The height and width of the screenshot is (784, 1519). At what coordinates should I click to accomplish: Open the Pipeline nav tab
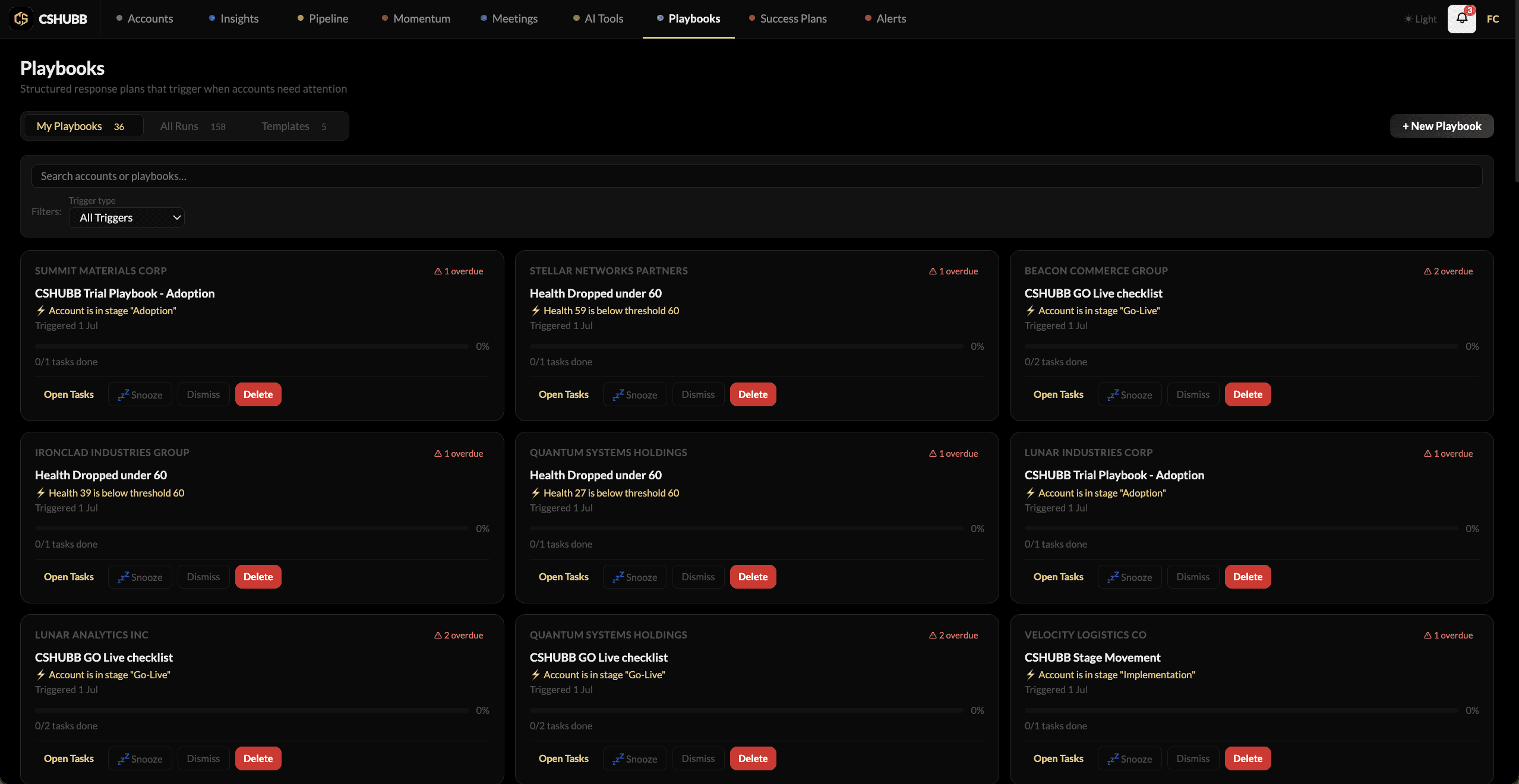323,19
